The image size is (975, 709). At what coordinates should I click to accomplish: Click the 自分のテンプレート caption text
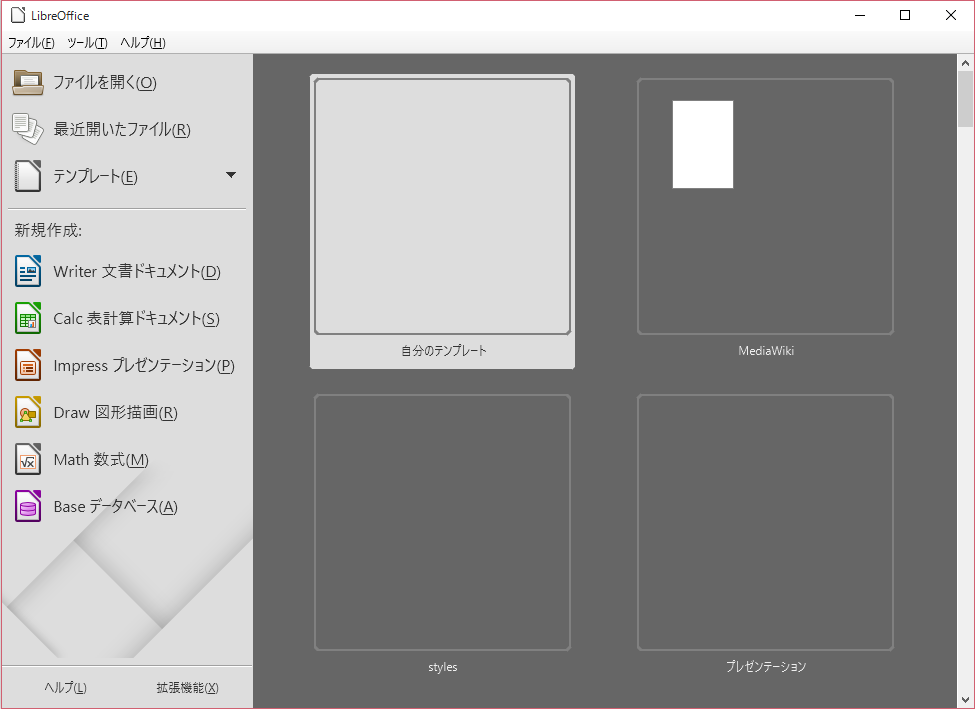(443, 351)
